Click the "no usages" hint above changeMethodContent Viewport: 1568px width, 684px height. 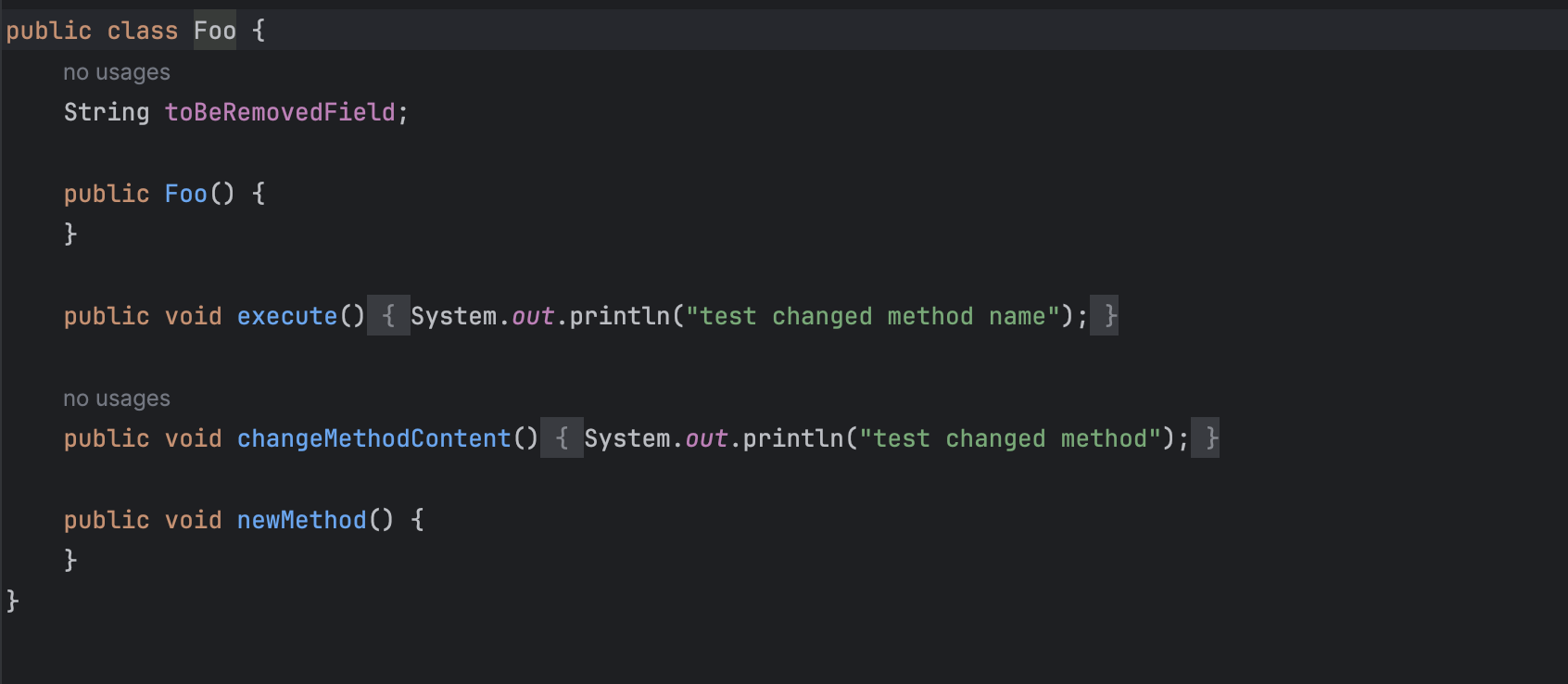[x=116, y=399]
